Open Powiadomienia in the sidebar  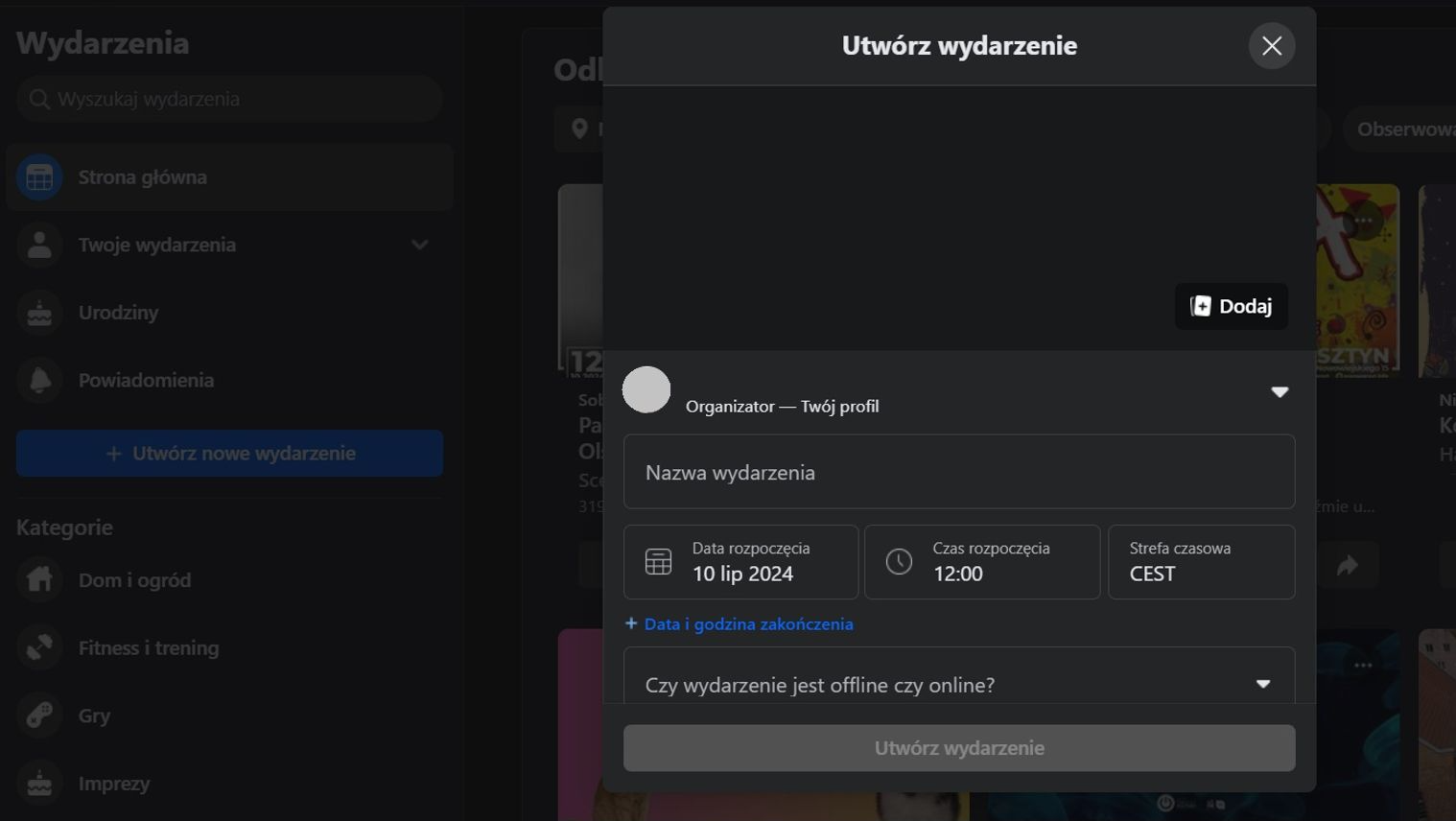[229, 380]
